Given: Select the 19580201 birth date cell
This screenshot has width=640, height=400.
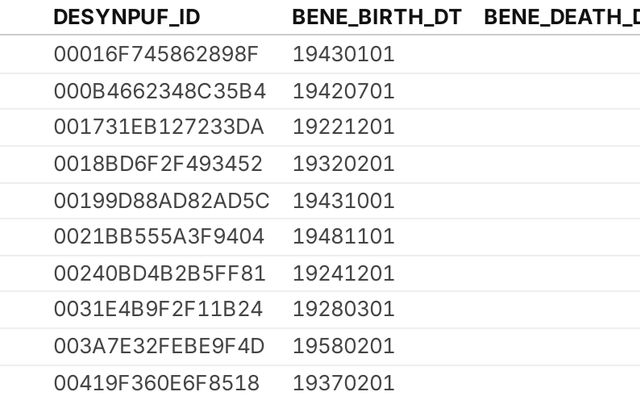Looking at the screenshot, I should [343, 346].
